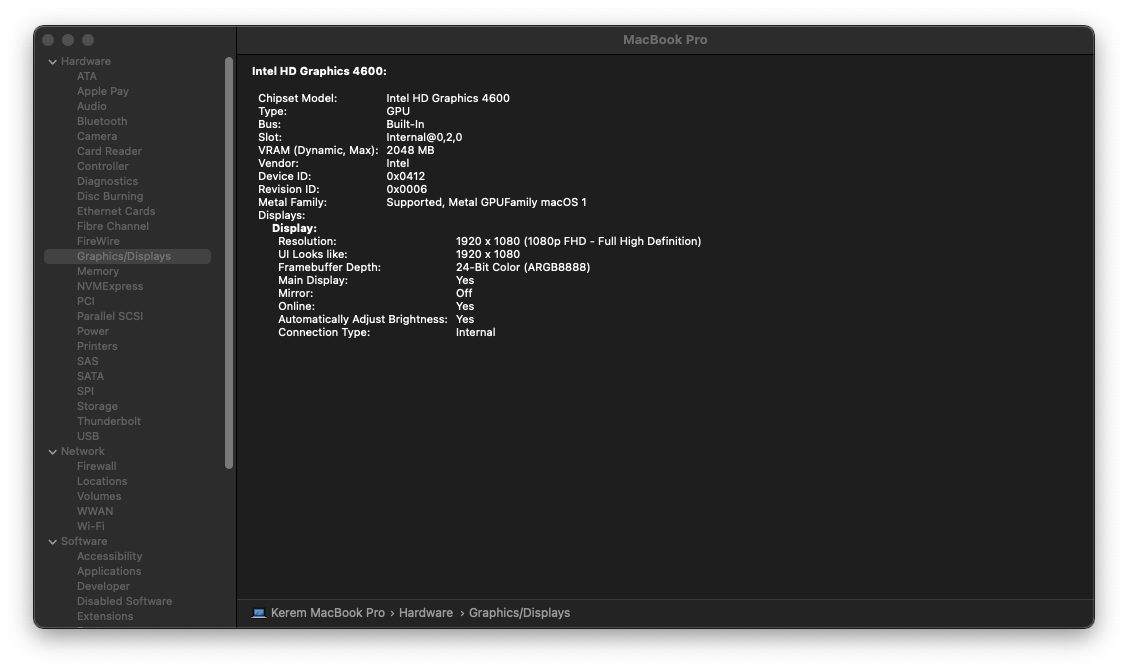
Task: Select Applications under Software
Action: coord(109,571)
